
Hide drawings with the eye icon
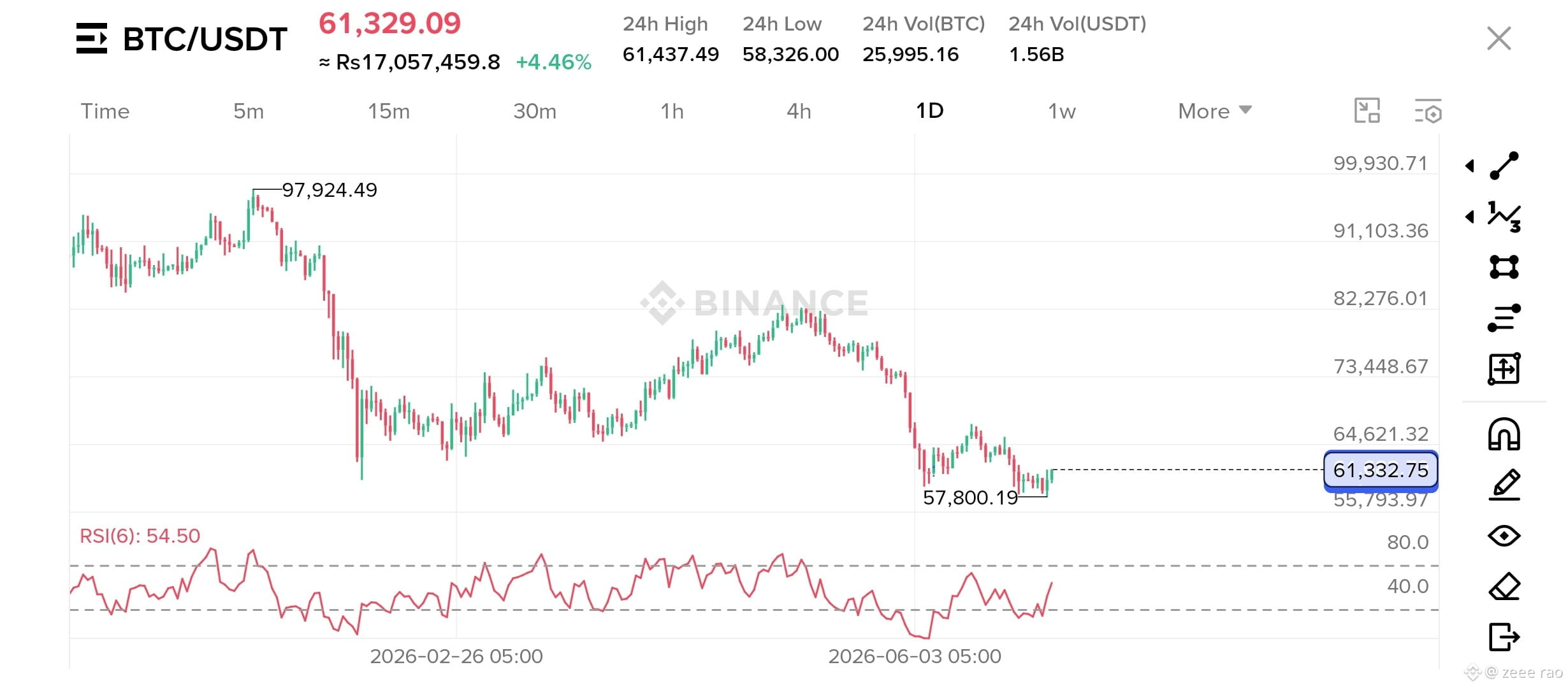click(1504, 536)
